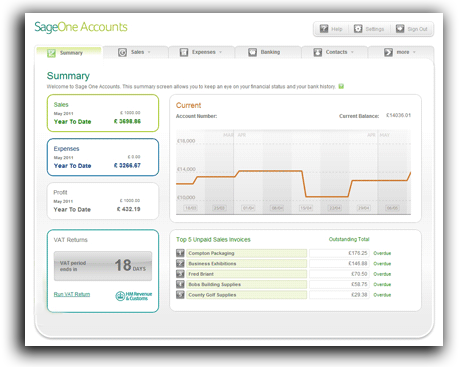Click the £58.75 outstanding amount
The width and height of the screenshot is (466, 367).
[x=359, y=284]
